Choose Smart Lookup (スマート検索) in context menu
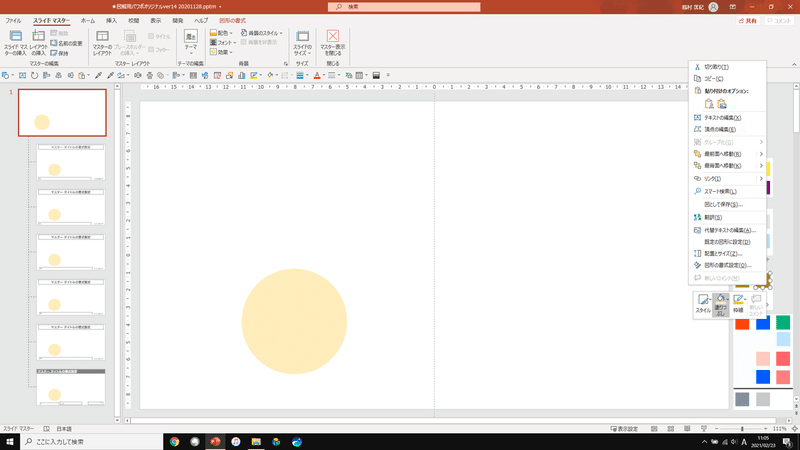This screenshot has width=800, height=450. [x=727, y=191]
